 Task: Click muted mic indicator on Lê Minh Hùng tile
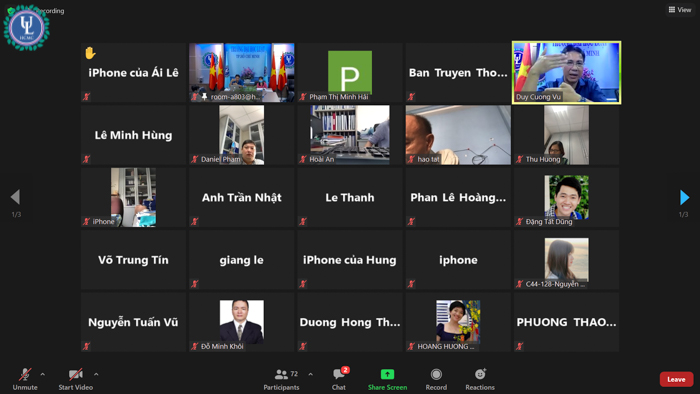[87, 159]
